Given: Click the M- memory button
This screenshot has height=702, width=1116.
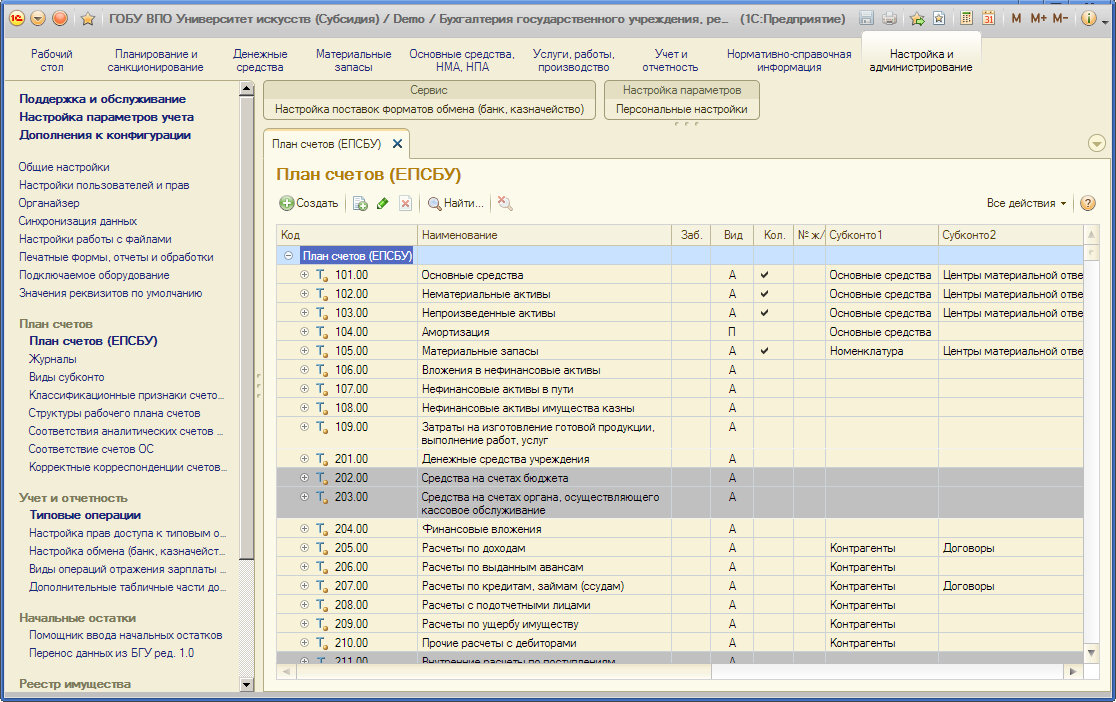Looking at the screenshot, I should point(1060,19).
